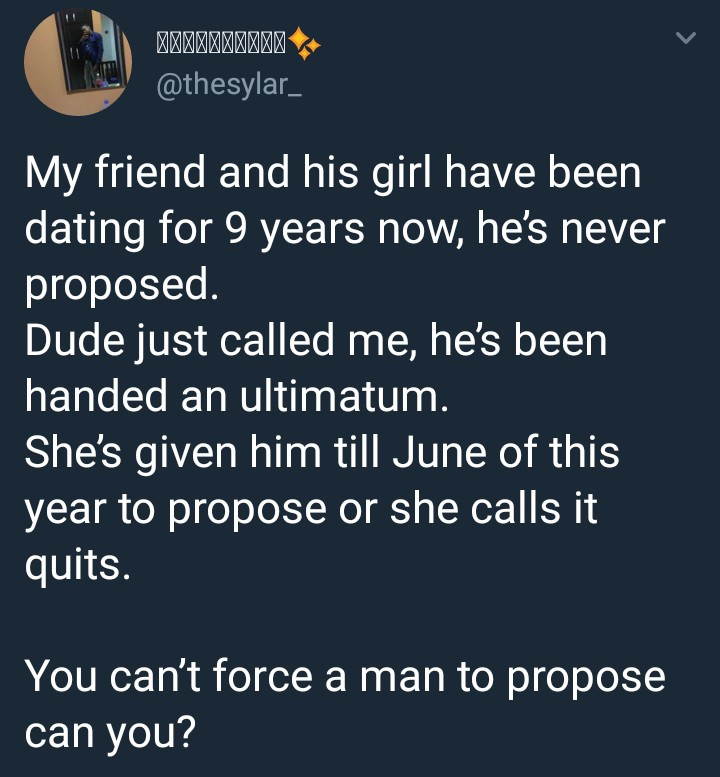Screen dimensions: 720x777
Task: Click the word "proposed." in the tweet
Action: [120, 287]
